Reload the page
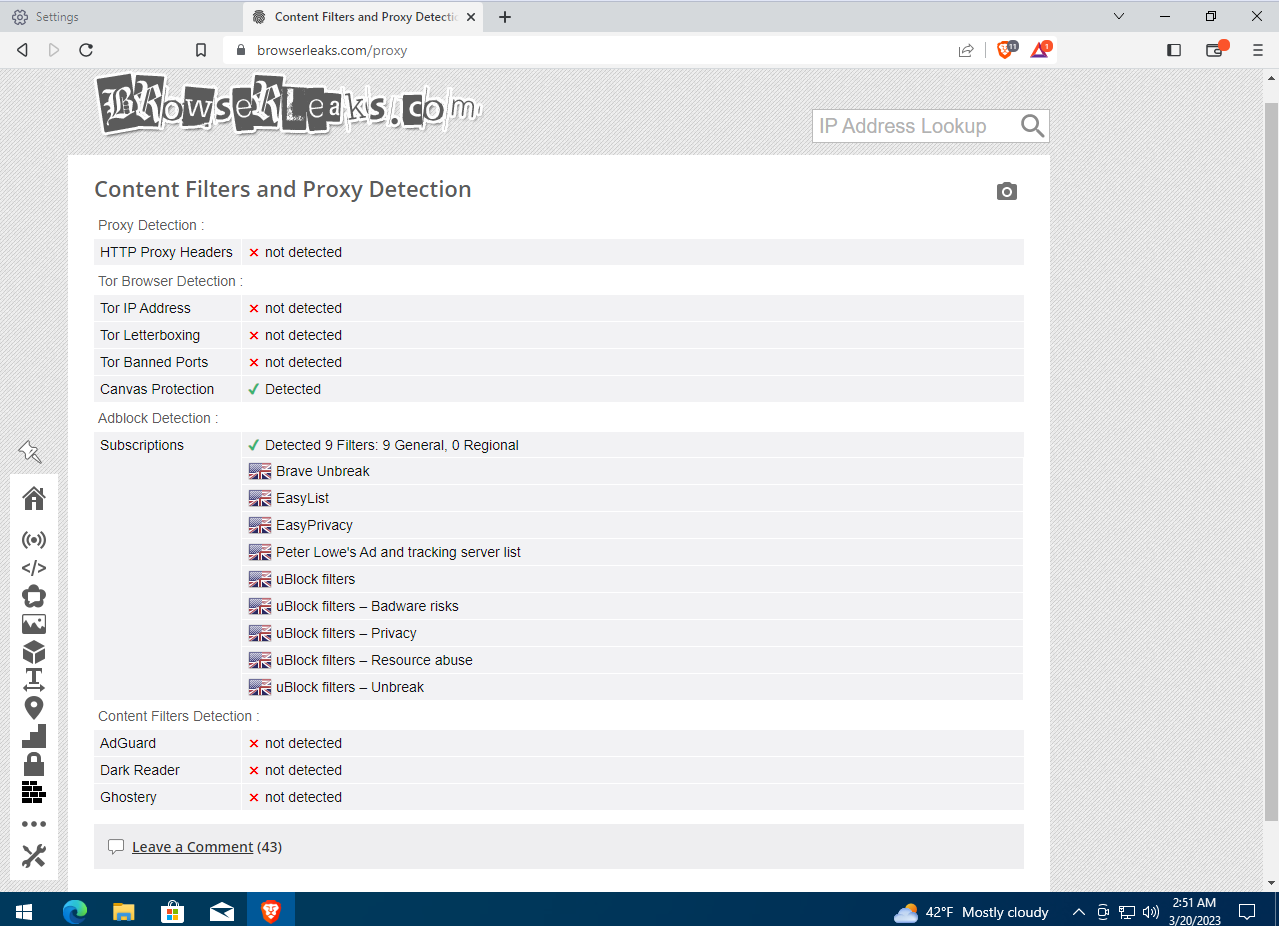The width and height of the screenshot is (1279, 926). [86, 50]
